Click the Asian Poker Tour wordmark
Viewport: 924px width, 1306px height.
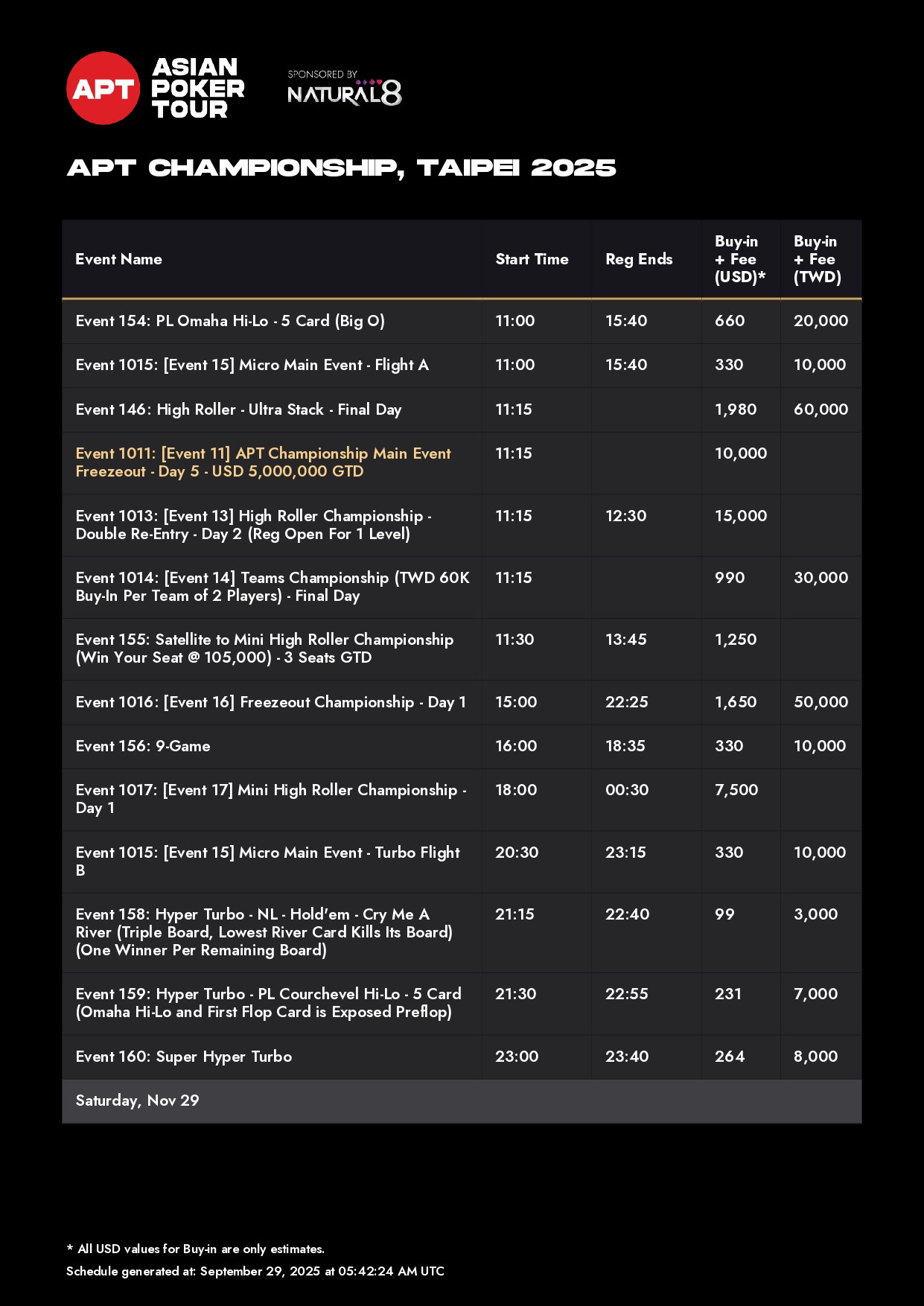(x=197, y=89)
